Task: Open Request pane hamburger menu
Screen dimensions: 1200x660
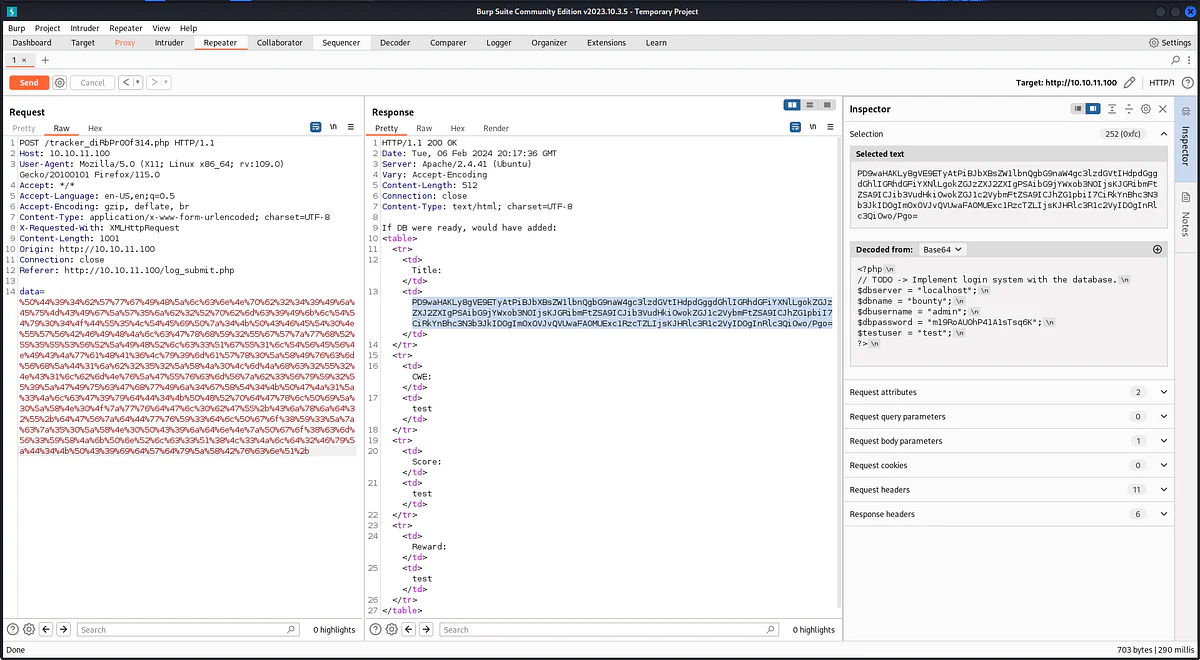Action: [x=351, y=128]
